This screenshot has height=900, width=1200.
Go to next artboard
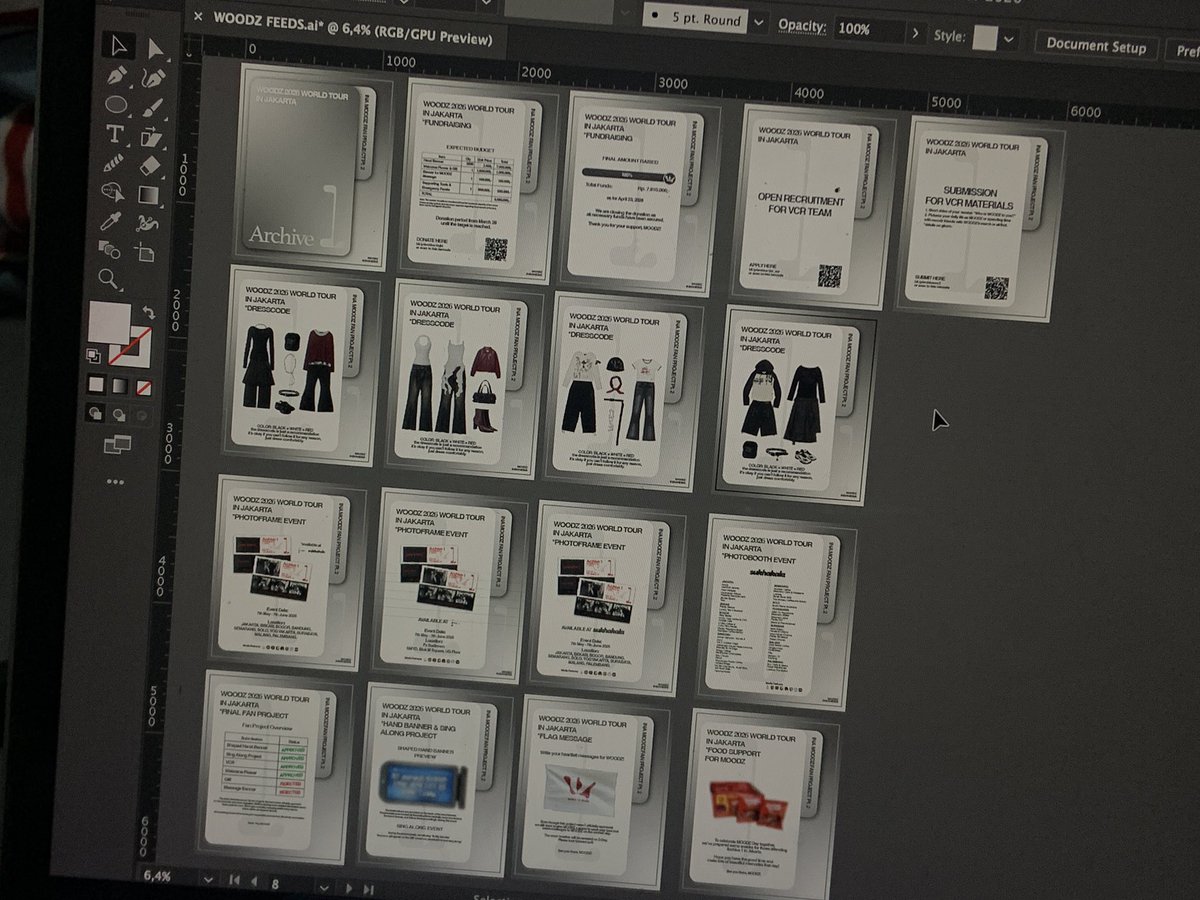349,887
